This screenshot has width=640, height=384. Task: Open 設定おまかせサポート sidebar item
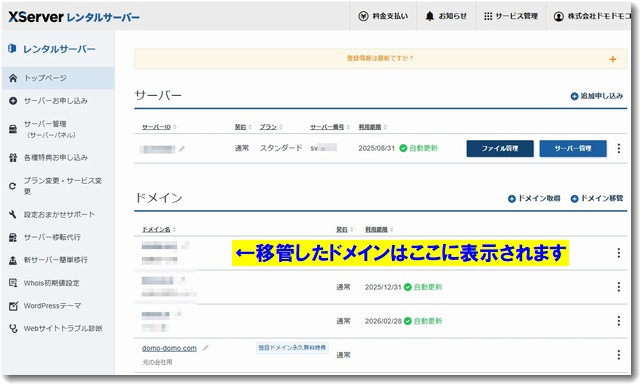point(58,214)
